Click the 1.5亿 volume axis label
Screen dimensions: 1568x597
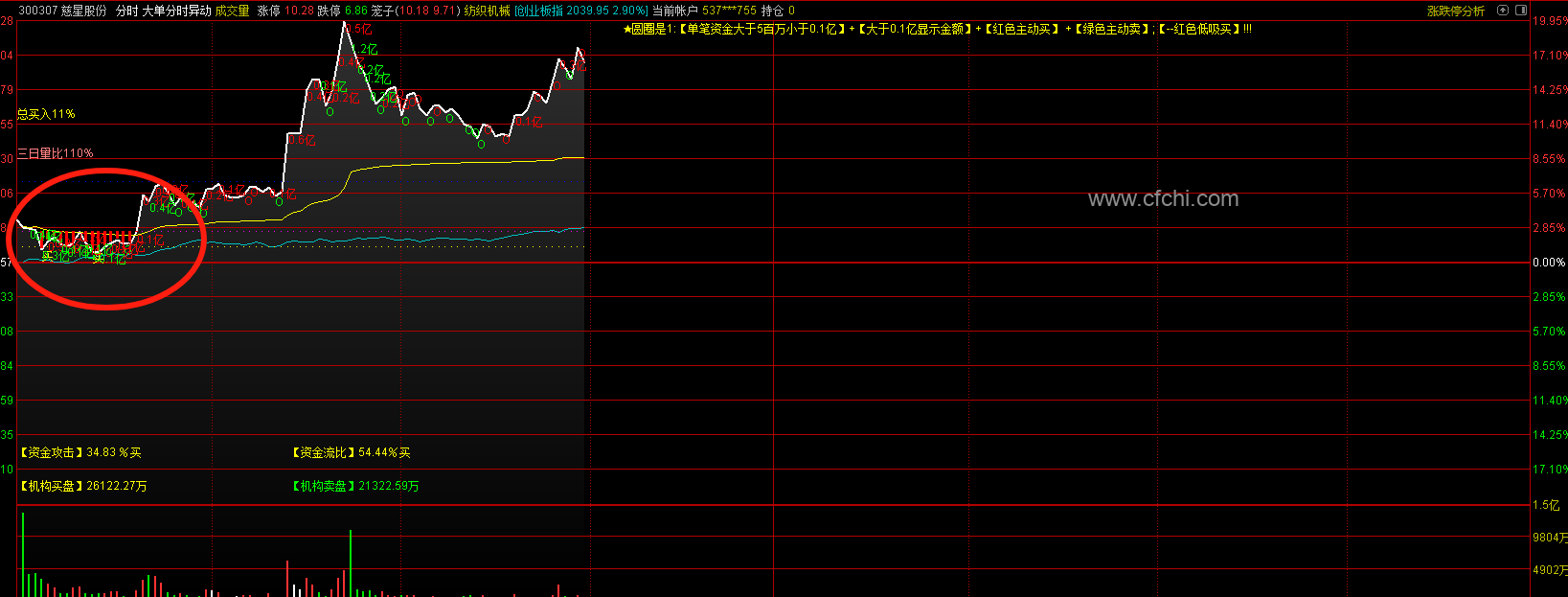point(1546,505)
